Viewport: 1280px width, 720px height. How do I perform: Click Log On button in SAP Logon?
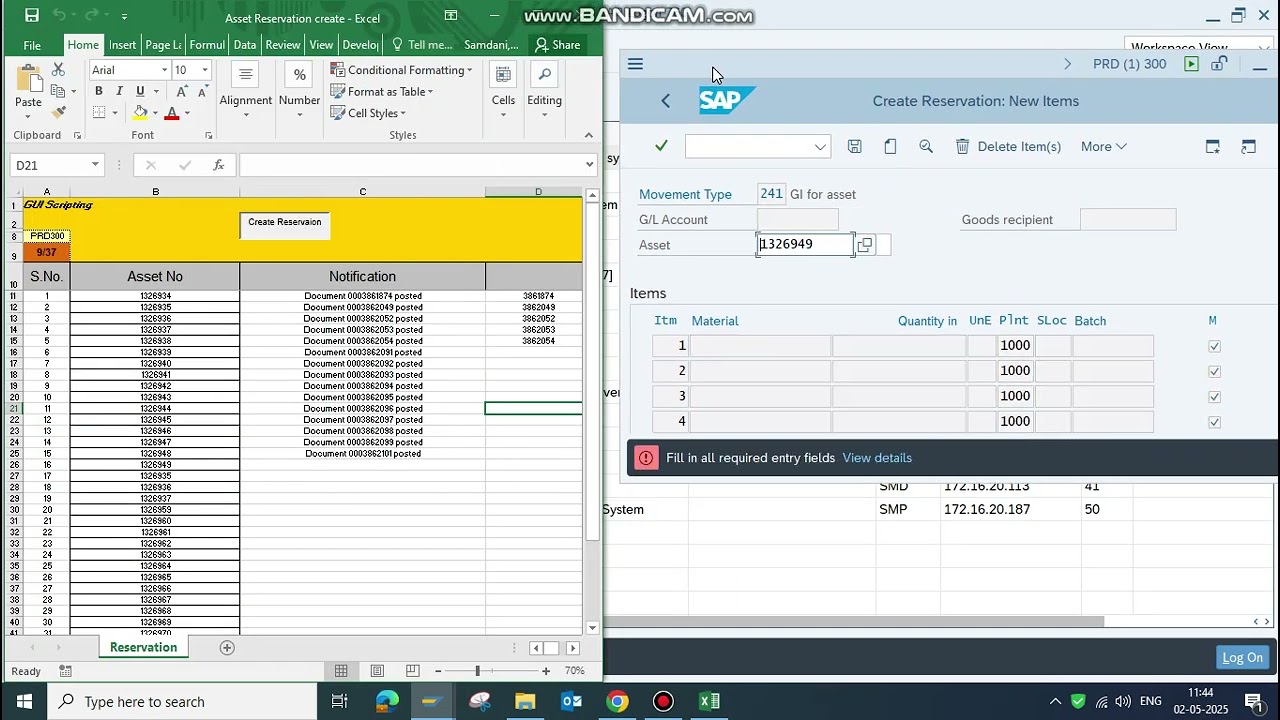[1242, 658]
